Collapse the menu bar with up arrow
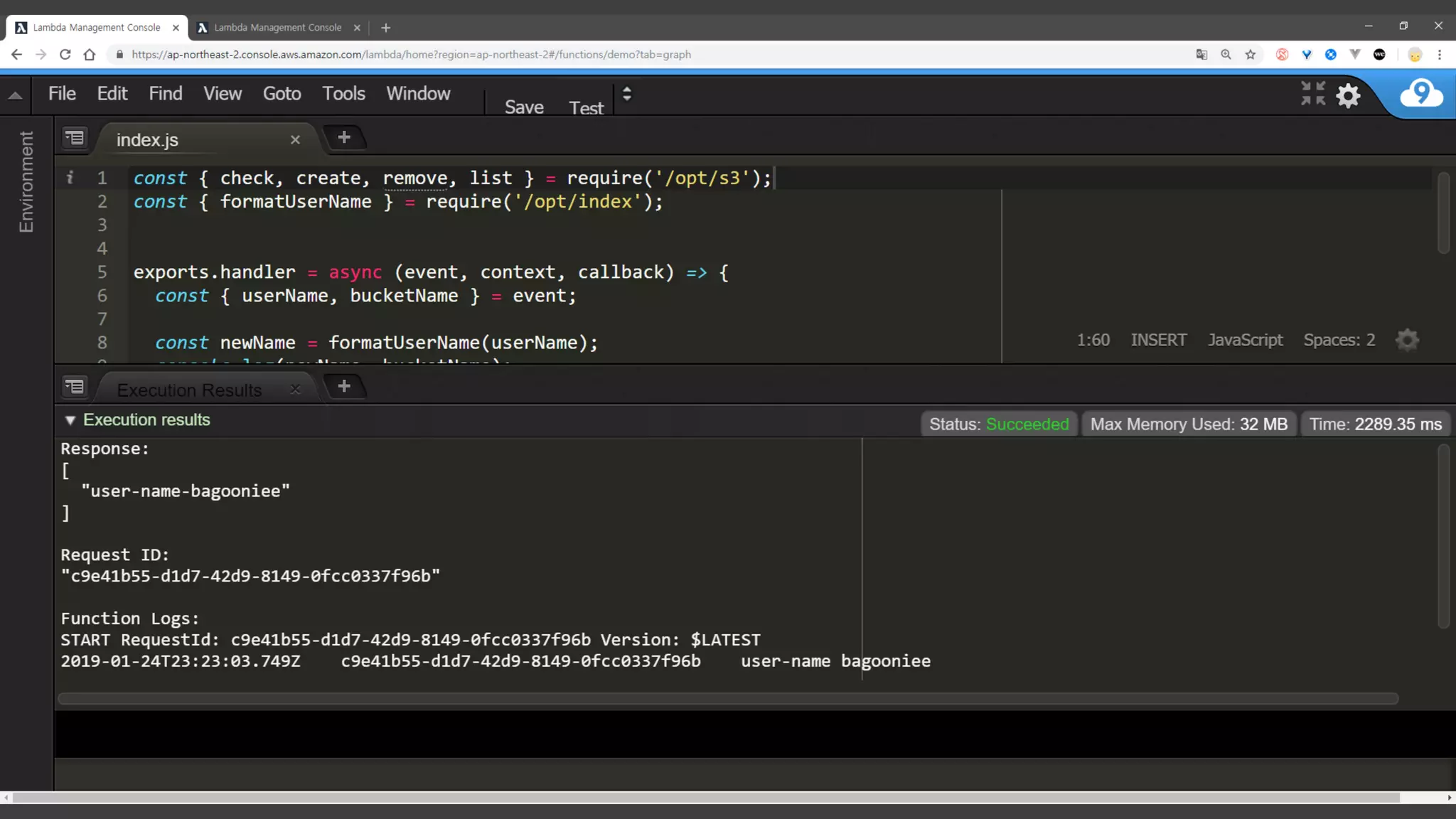This screenshot has height=819, width=1456. [x=15, y=95]
